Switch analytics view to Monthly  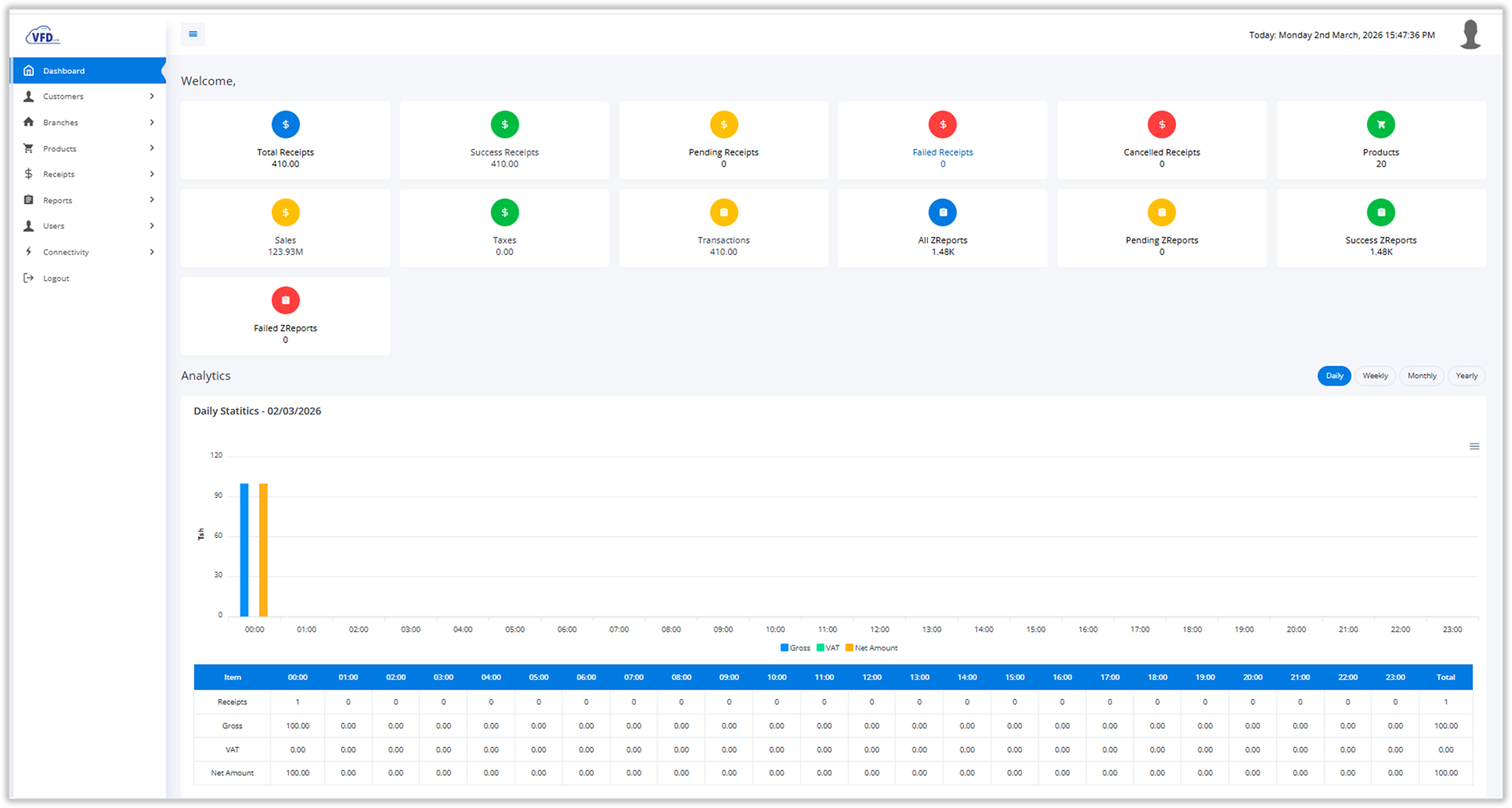pyautogui.click(x=1421, y=375)
